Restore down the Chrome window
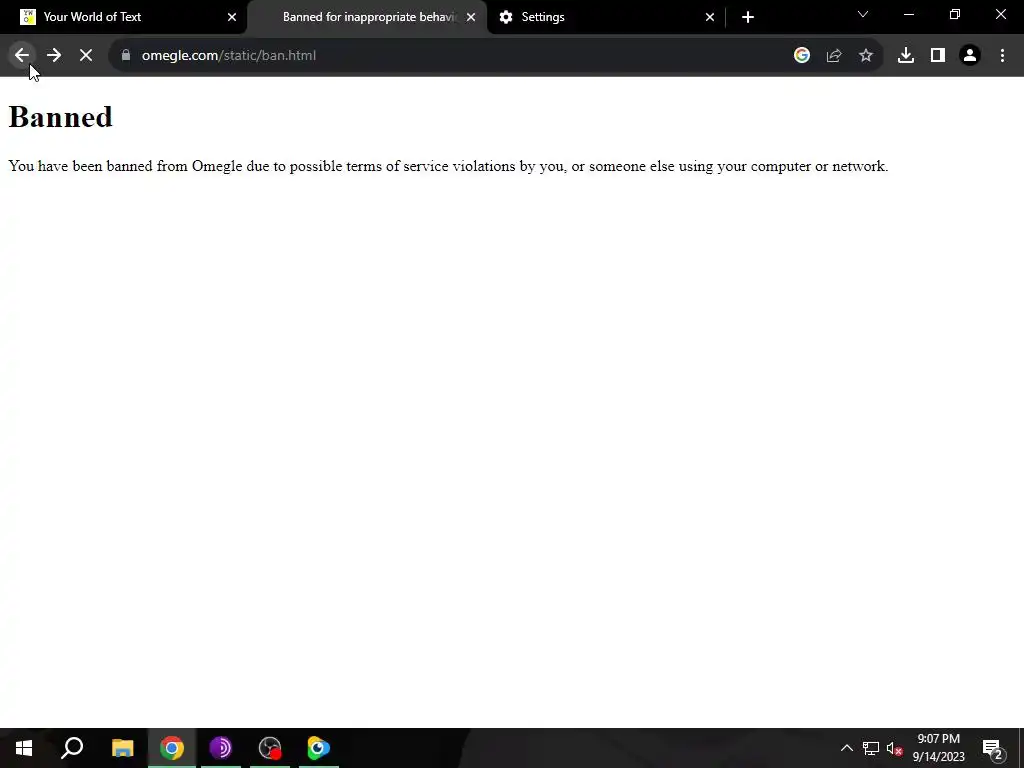Viewport: 1024px width, 768px height. point(955,14)
